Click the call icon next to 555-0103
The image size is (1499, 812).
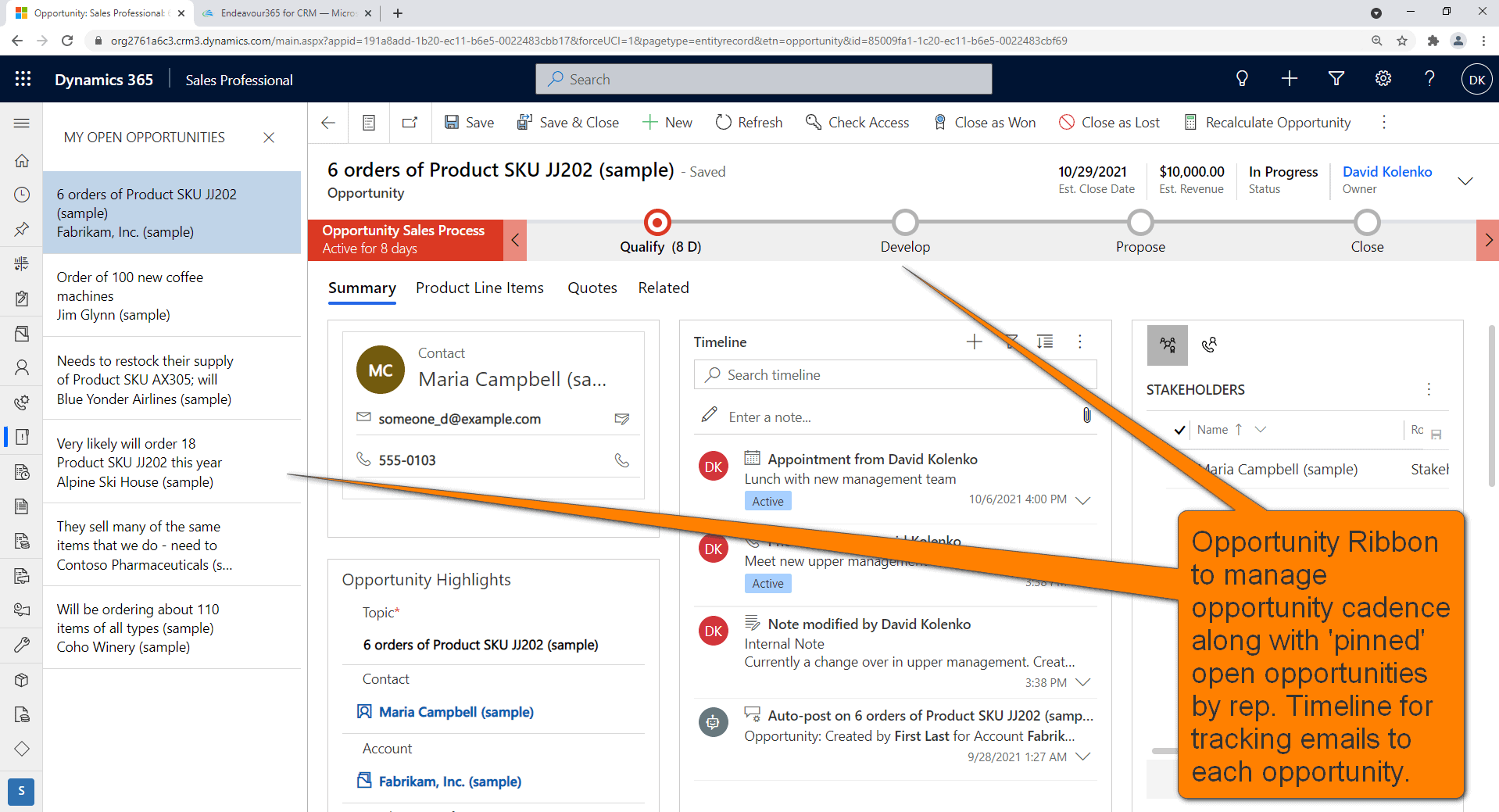click(622, 460)
